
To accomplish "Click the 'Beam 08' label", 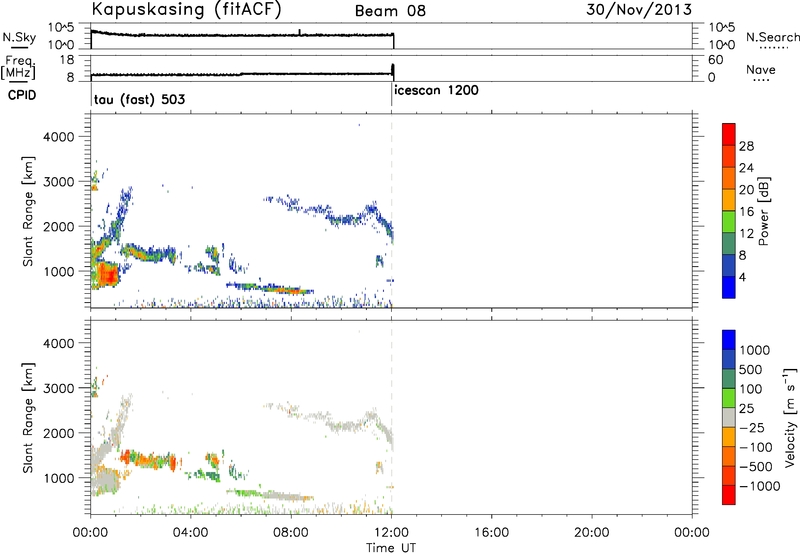I will point(390,11).
